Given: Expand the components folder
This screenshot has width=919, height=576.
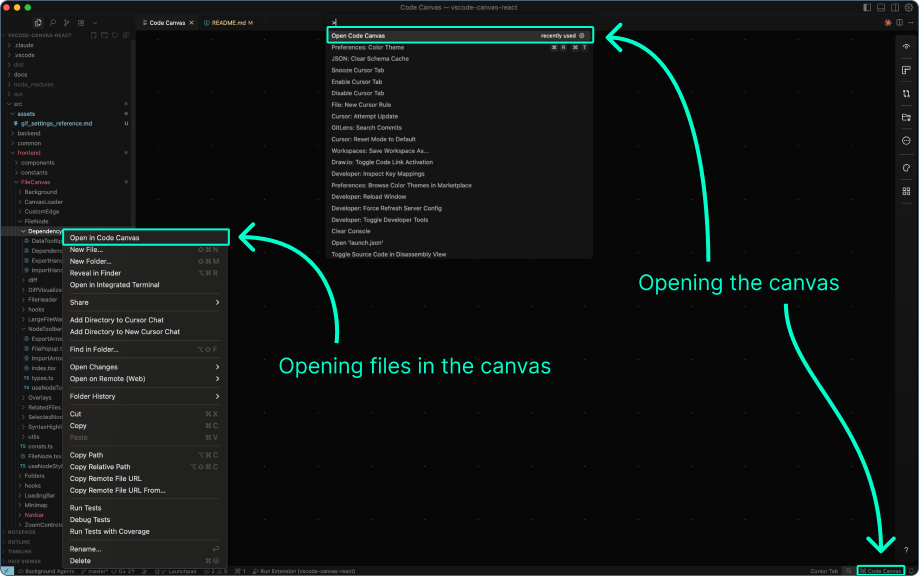Looking at the screenshot, I should tap(66, 162).
